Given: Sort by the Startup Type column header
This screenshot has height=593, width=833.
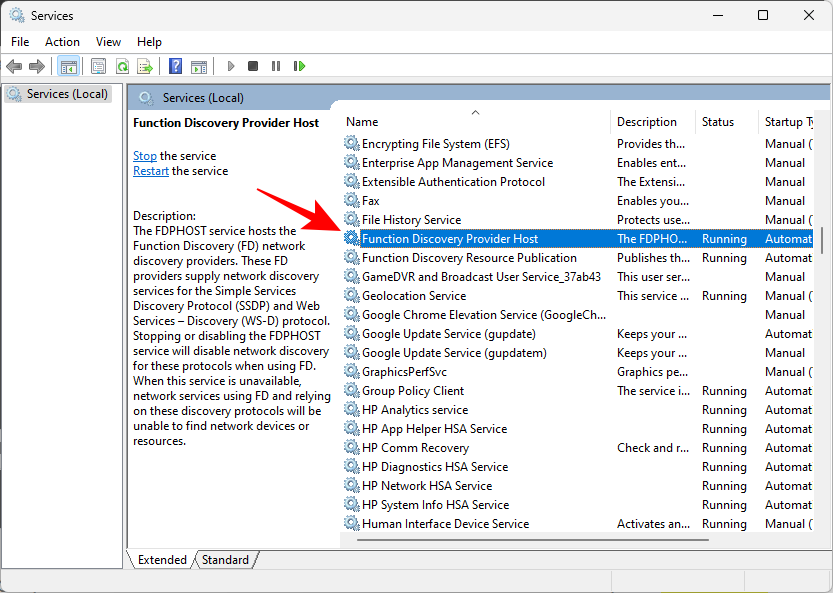Looking at the screenshot, I should (786, 122).
